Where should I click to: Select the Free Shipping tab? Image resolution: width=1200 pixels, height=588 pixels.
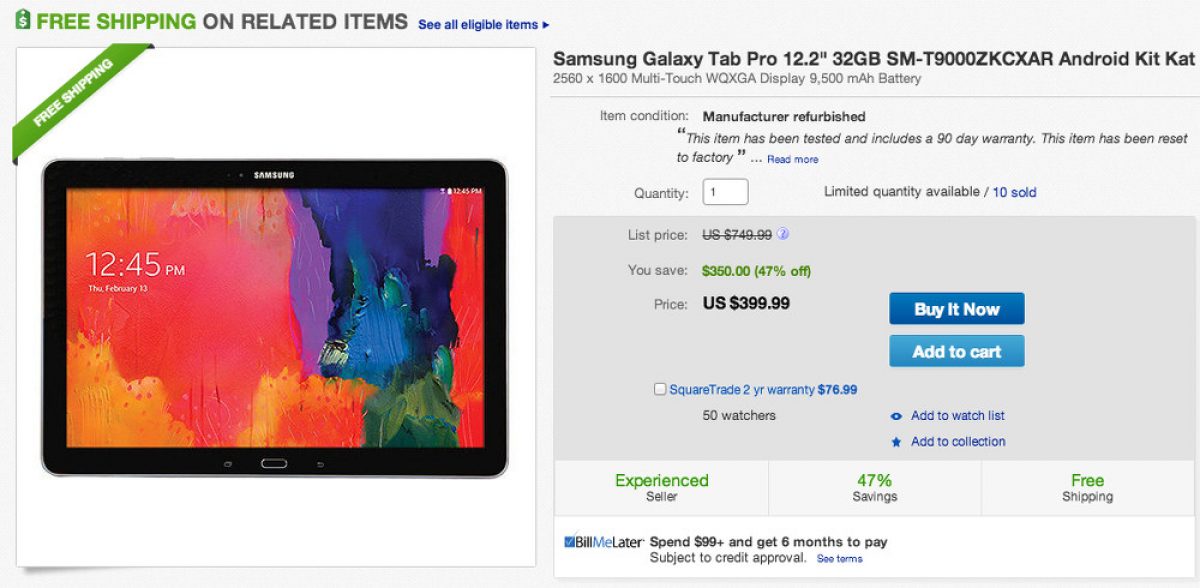tap(1087, 488)
